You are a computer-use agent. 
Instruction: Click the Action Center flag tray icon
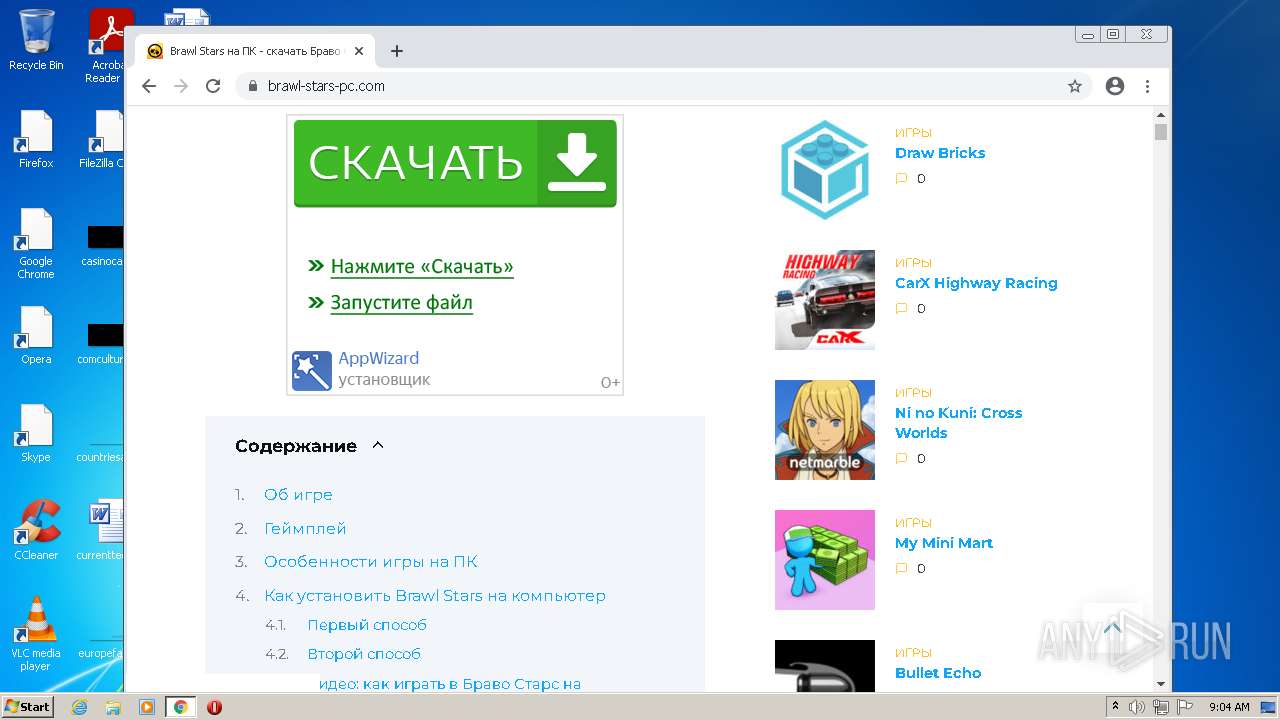click(x=1185, y=707)
